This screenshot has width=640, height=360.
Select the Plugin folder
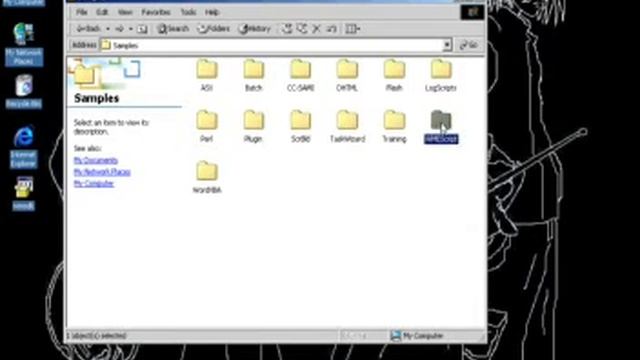253,127
